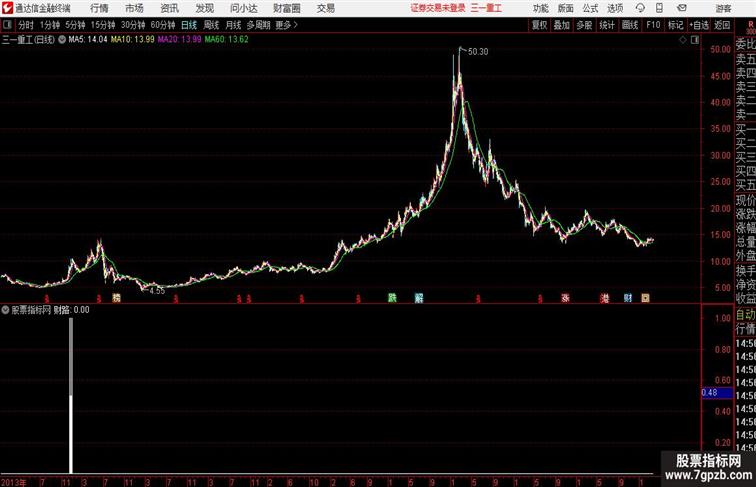Image resolution: width=756 pixels, height=487 pixels.
Task: Click the 叠加 button
Action: pos(562,25)
